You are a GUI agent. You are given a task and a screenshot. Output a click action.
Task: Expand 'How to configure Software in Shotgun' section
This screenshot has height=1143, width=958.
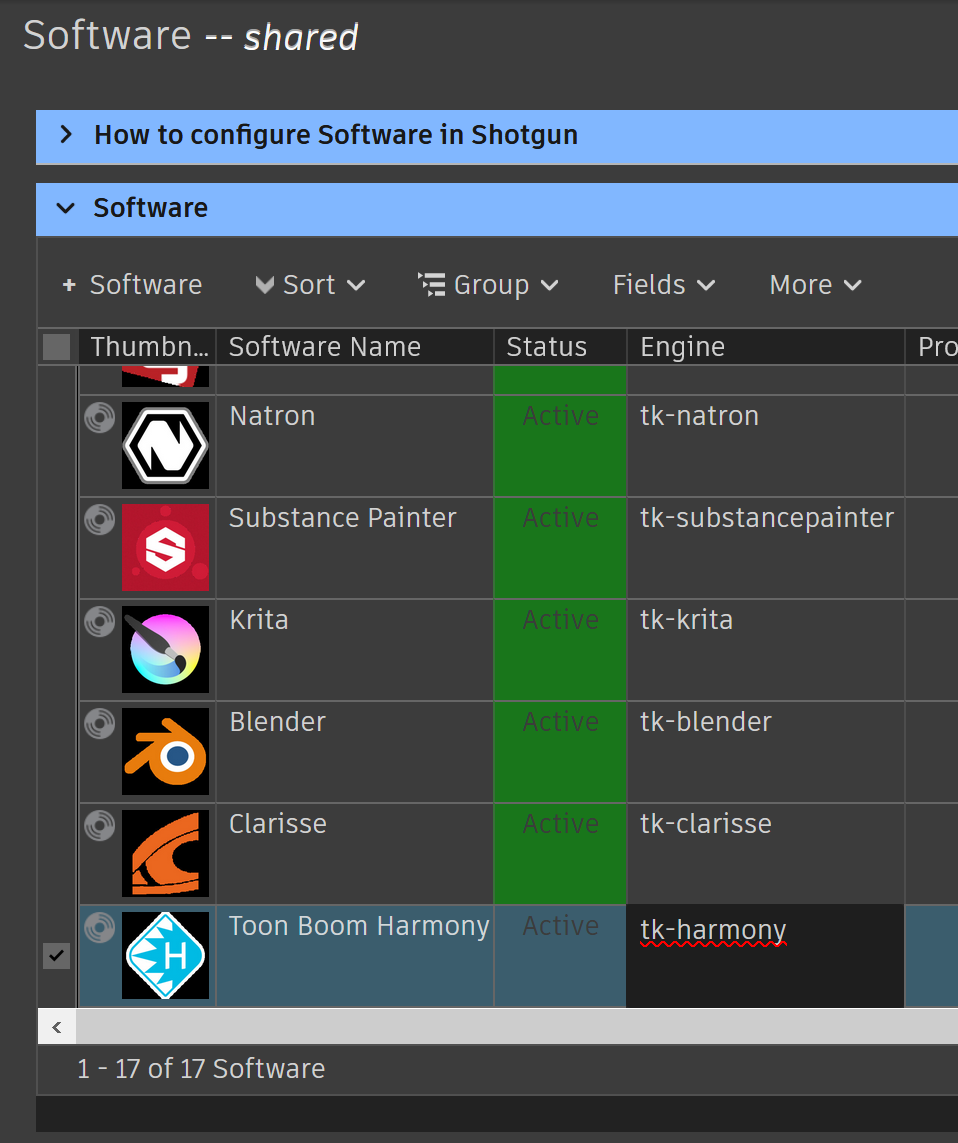(66, 134)
